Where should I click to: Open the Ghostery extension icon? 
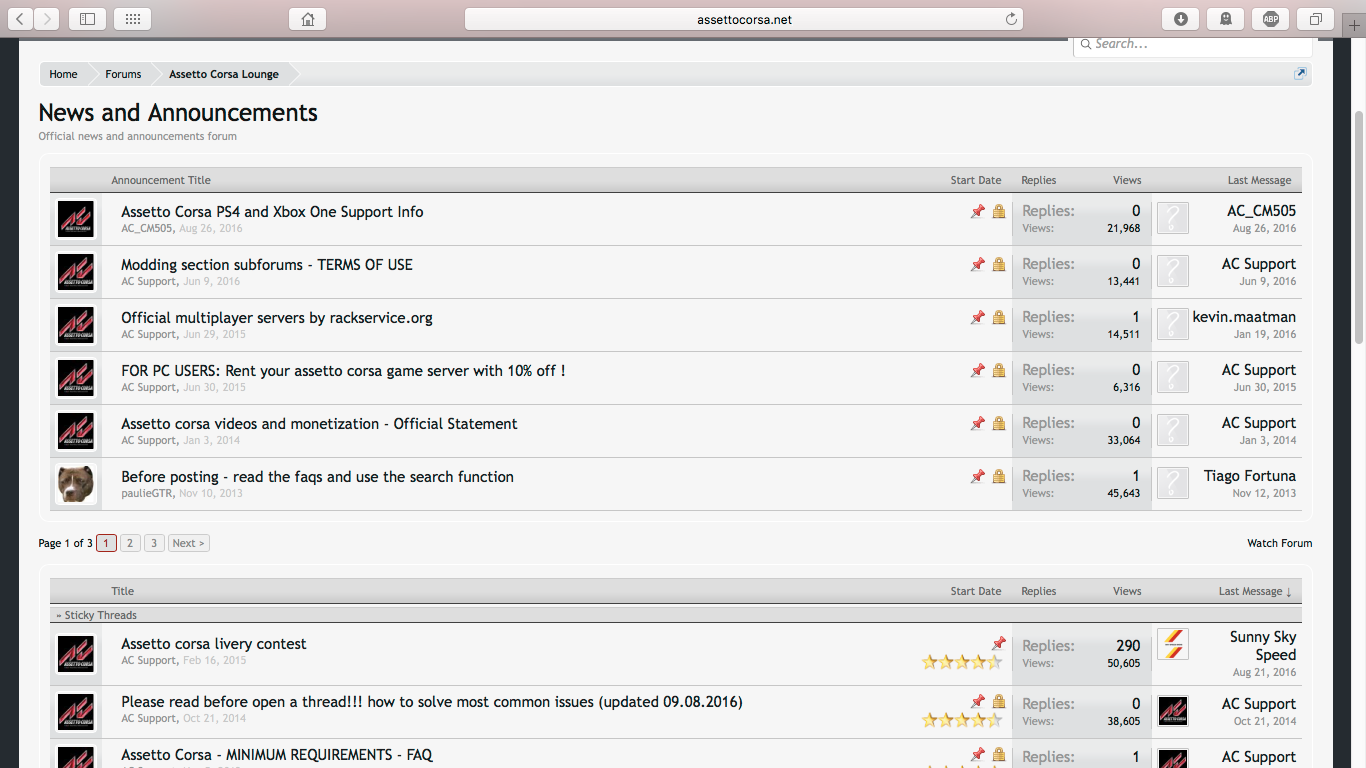coord(1226,19)
